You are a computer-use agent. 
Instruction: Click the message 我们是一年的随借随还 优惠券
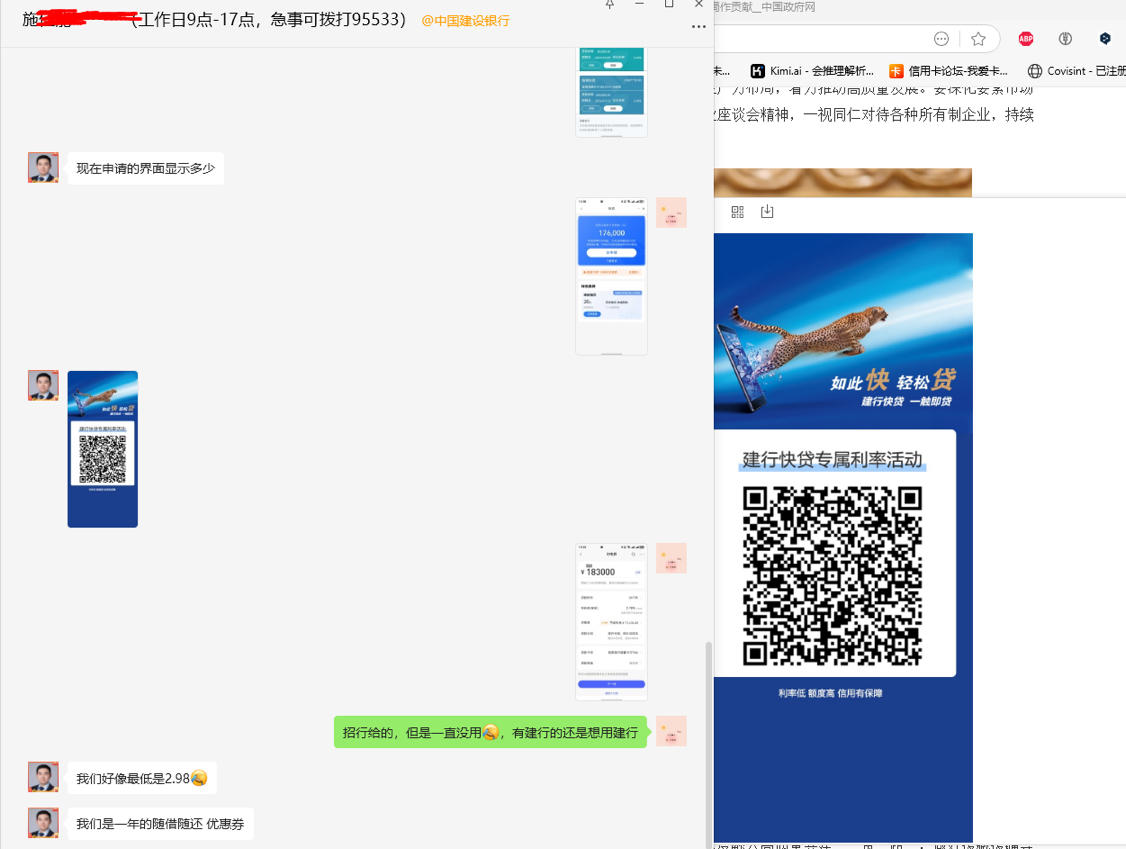tap(161, 823)
